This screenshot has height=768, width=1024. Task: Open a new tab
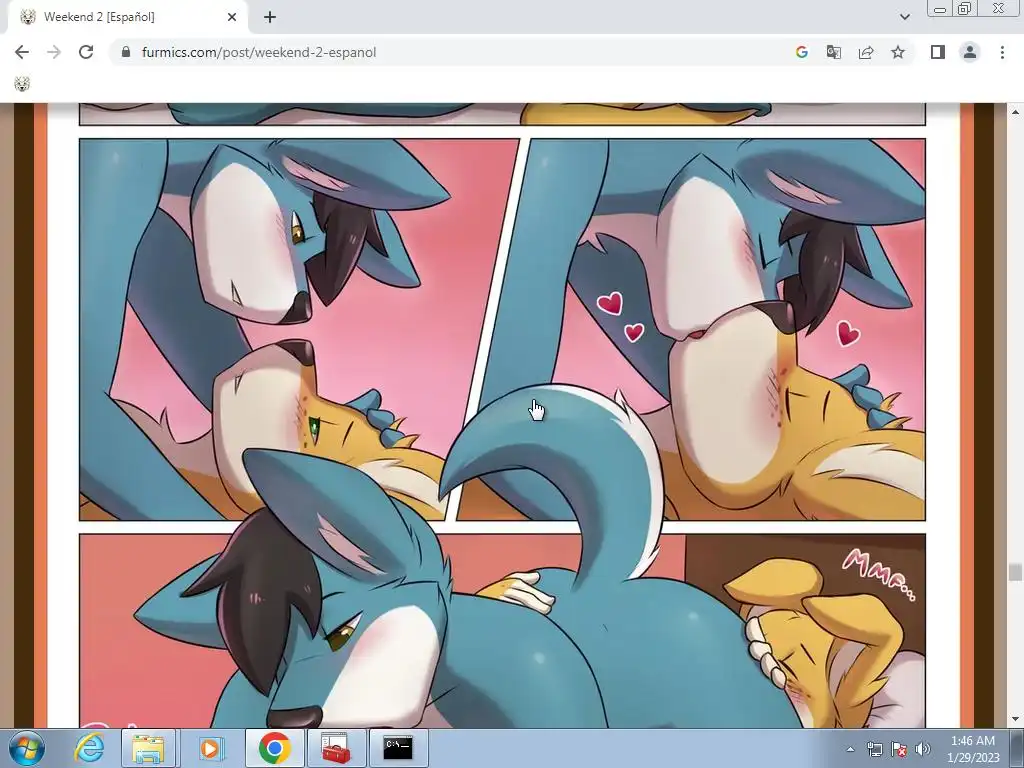click(270, 18)
